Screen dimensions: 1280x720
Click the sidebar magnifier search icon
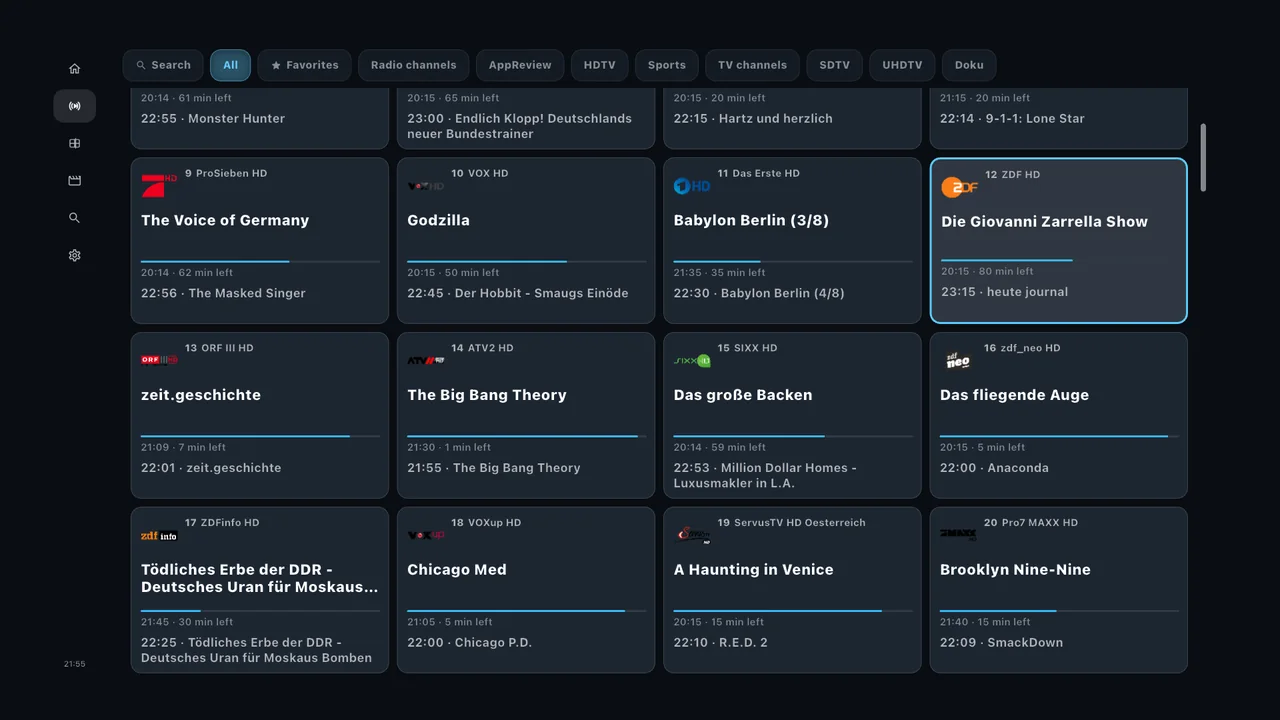coord(74,218)
